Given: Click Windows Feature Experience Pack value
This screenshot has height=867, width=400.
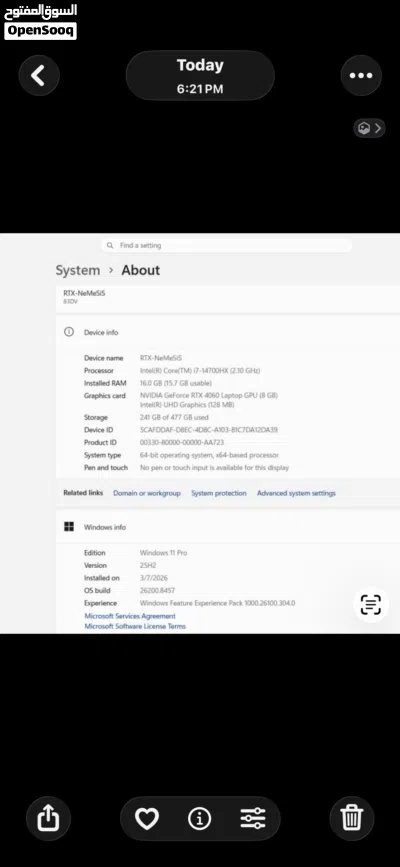Looking at the screenshot, I should [x=217, y=603].
